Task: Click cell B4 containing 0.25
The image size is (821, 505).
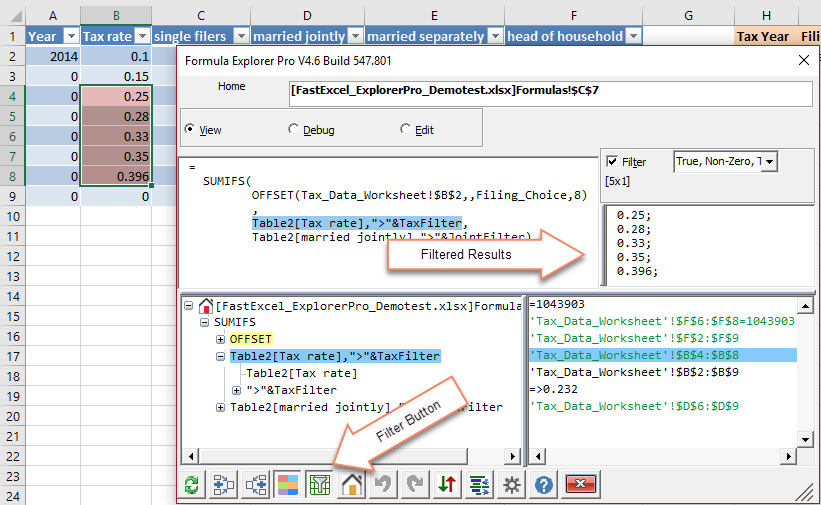Action: coord(116,96)
